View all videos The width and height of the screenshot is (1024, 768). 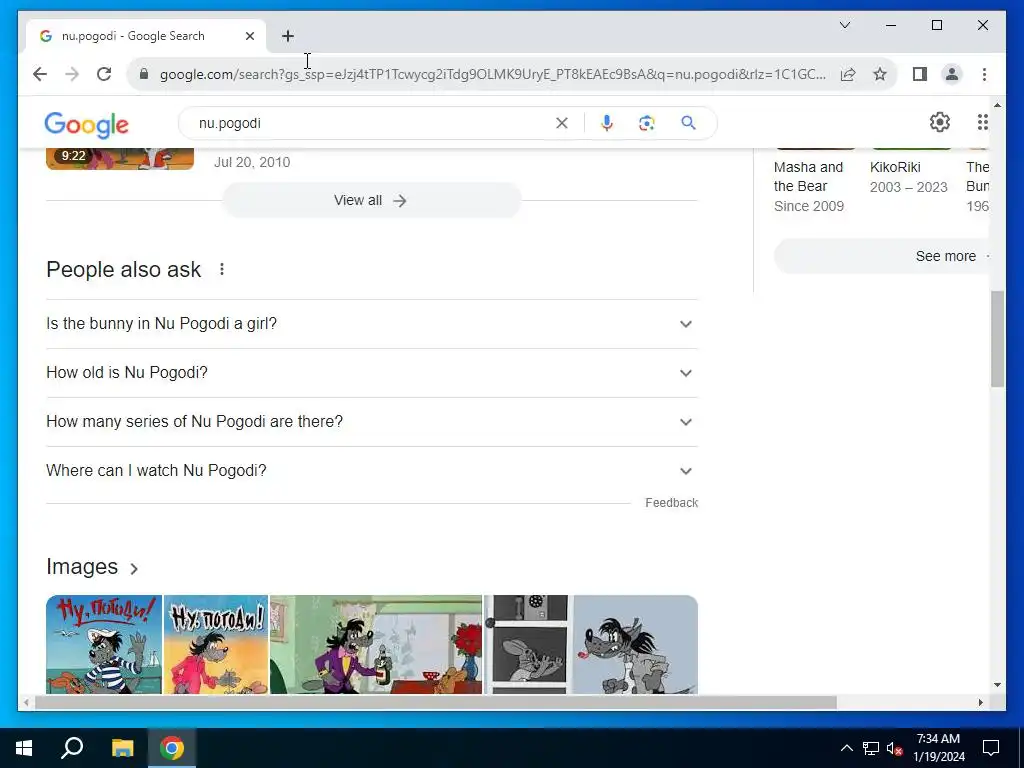click(x=371, y=200)
